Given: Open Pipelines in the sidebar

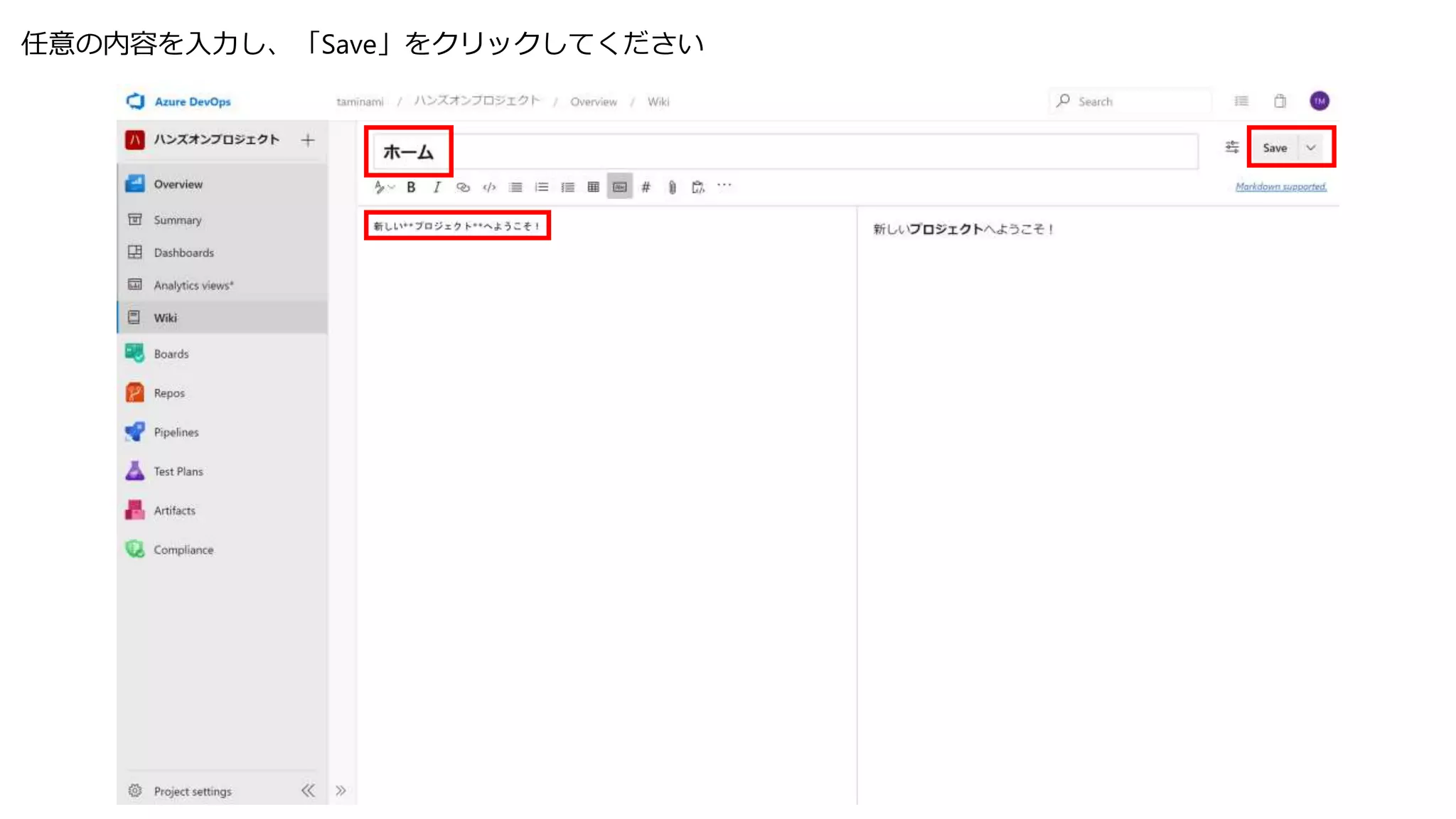Looking at the screenshot, I should coord(223,432).
